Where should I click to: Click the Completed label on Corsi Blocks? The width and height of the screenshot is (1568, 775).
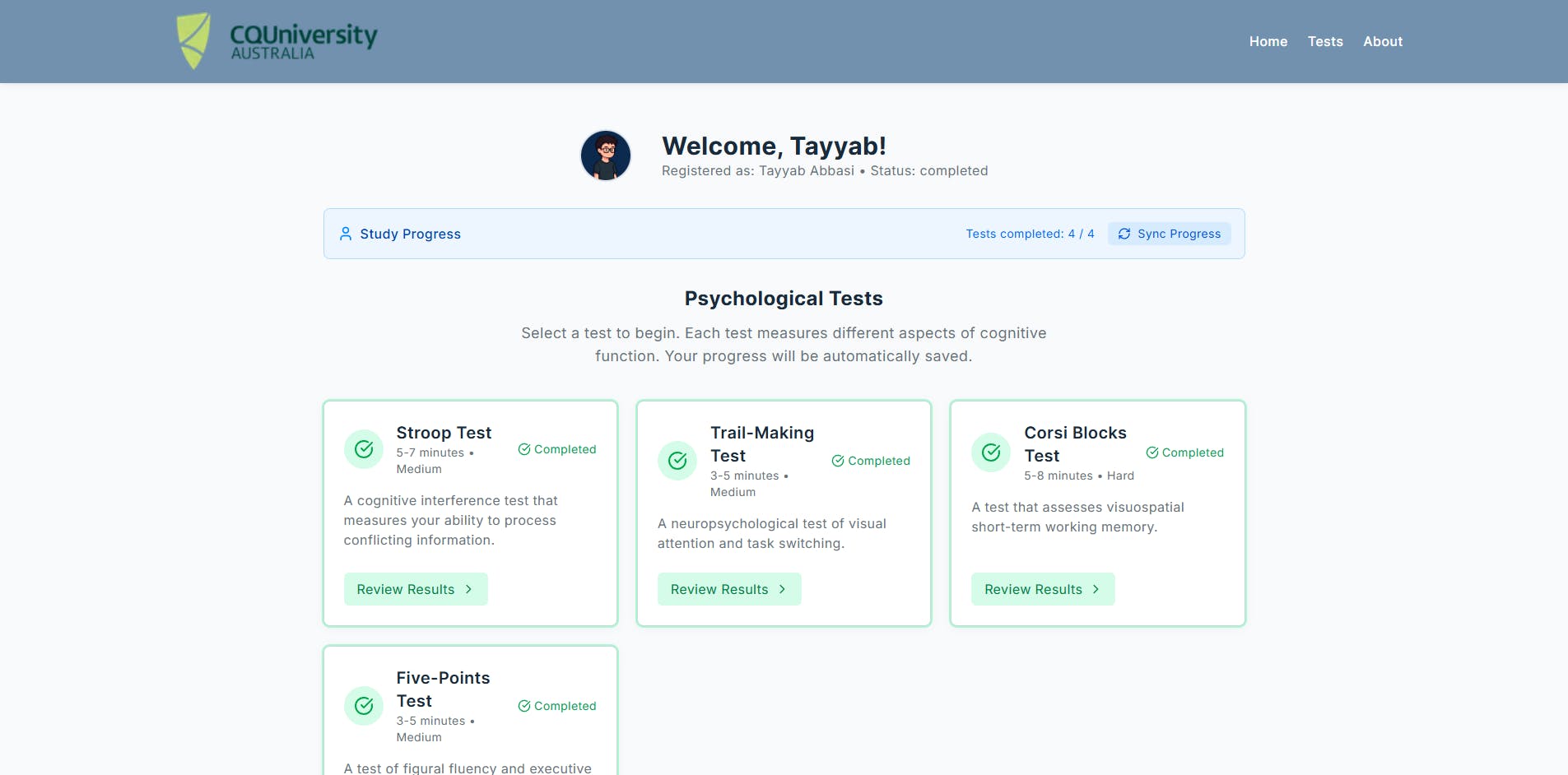(x=1193, y=452)
